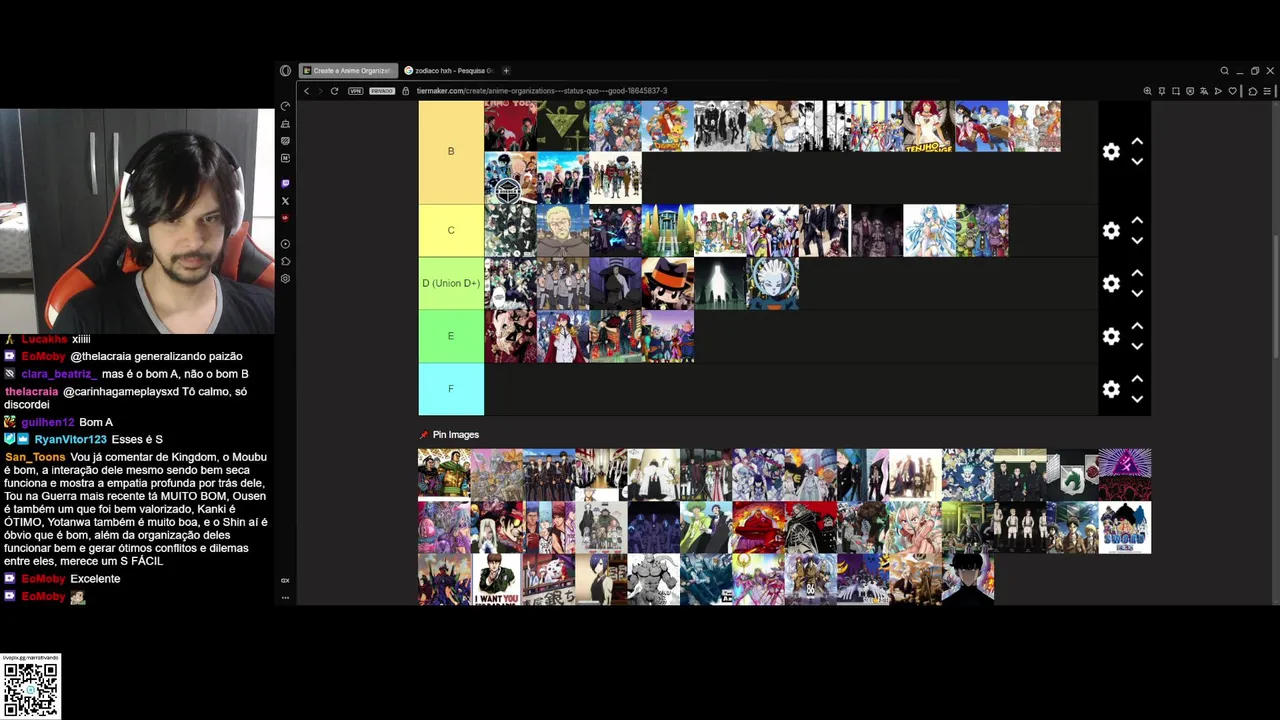
Task: Open sidebar three-dots more options
Action: pyautogui.click(x=285, y=598)
